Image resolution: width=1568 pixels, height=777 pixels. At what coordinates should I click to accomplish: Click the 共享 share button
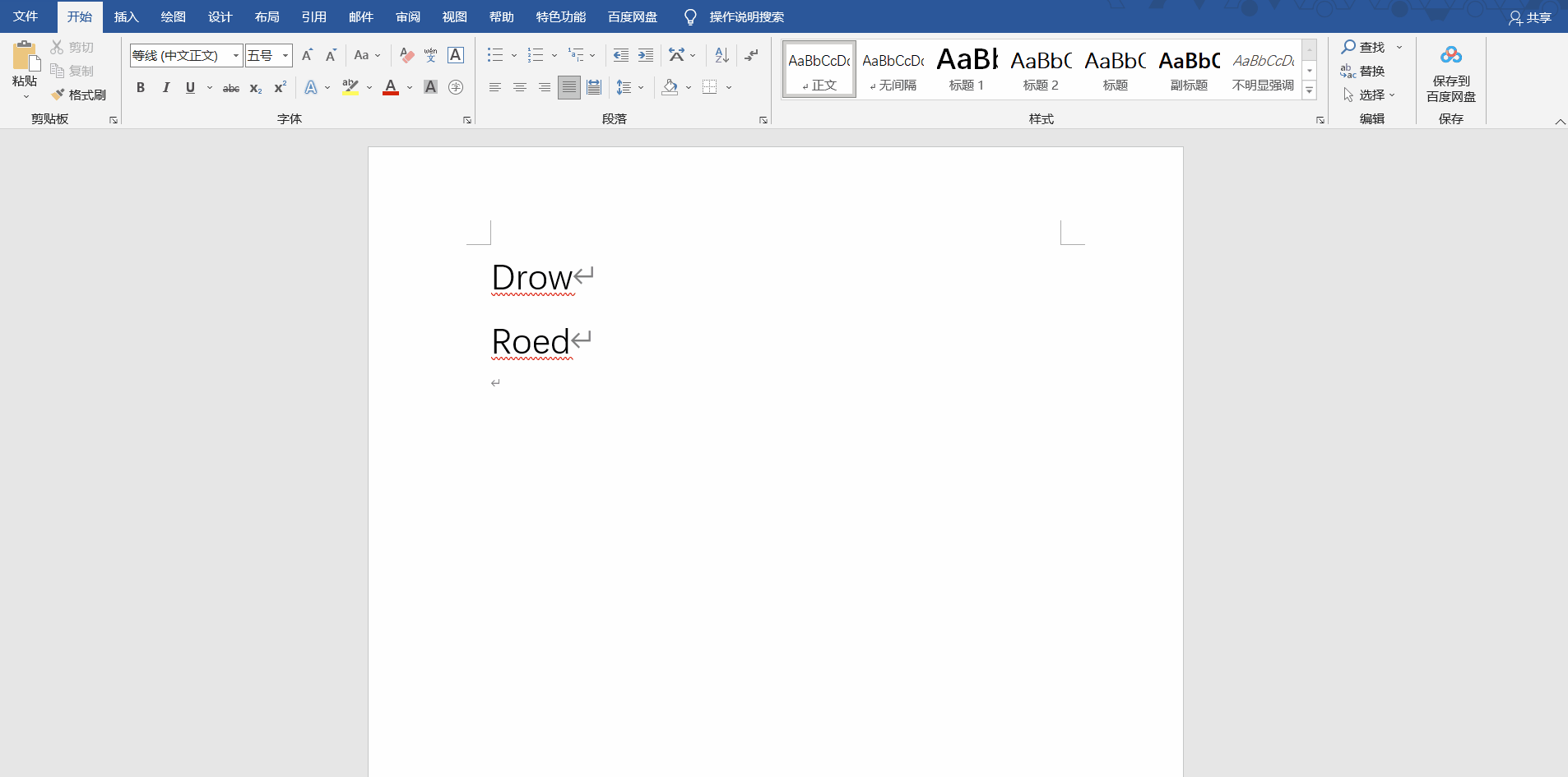coord(1530,17)
